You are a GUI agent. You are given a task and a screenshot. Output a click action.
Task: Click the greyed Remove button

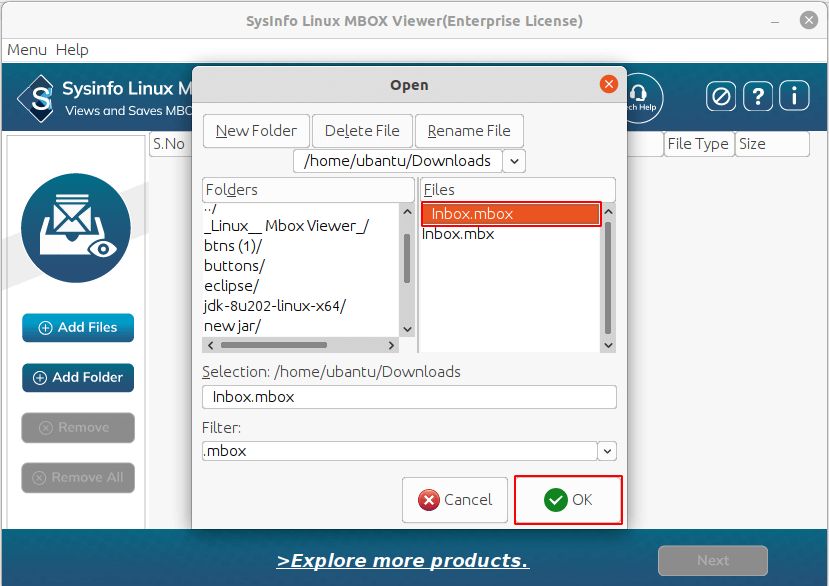[x=78, y=427]
